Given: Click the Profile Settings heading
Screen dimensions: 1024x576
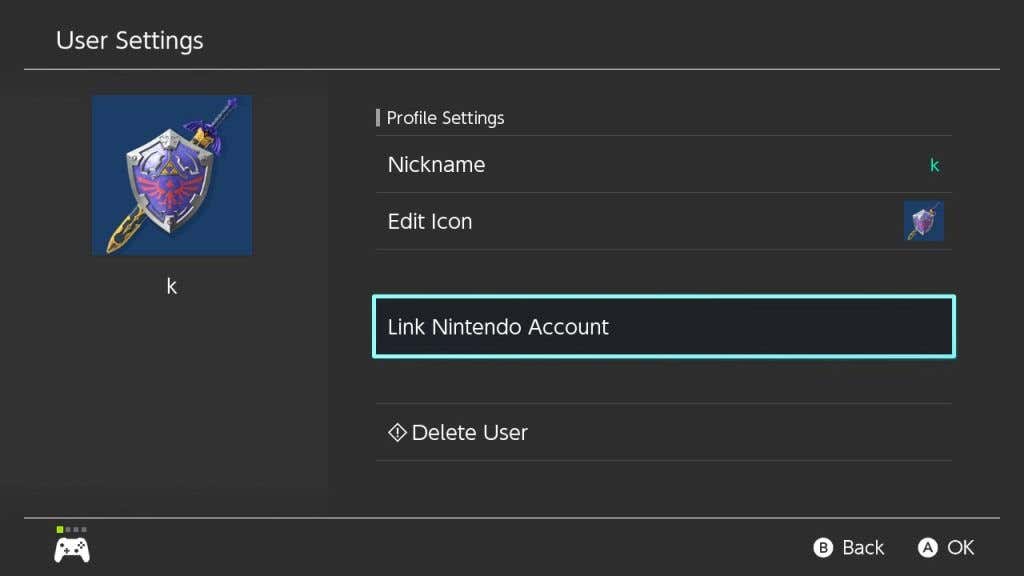Looking at the screenshot, I should click(444, 118).
